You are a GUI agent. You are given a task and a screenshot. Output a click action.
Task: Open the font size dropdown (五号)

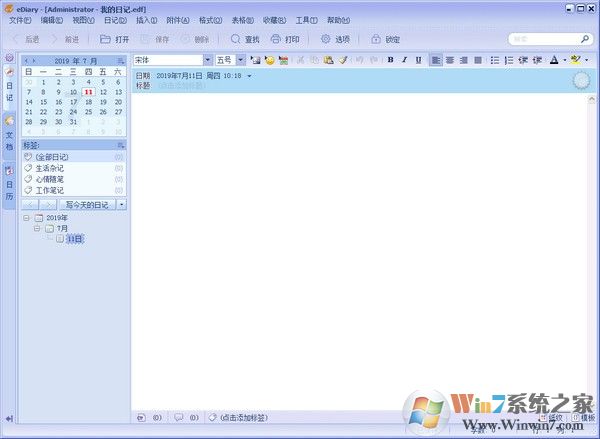[241, 60]
